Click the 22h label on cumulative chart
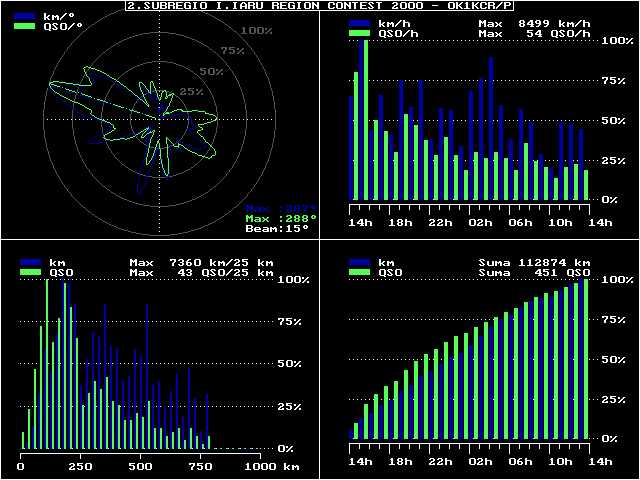640x480 pixels. (440, 461)
